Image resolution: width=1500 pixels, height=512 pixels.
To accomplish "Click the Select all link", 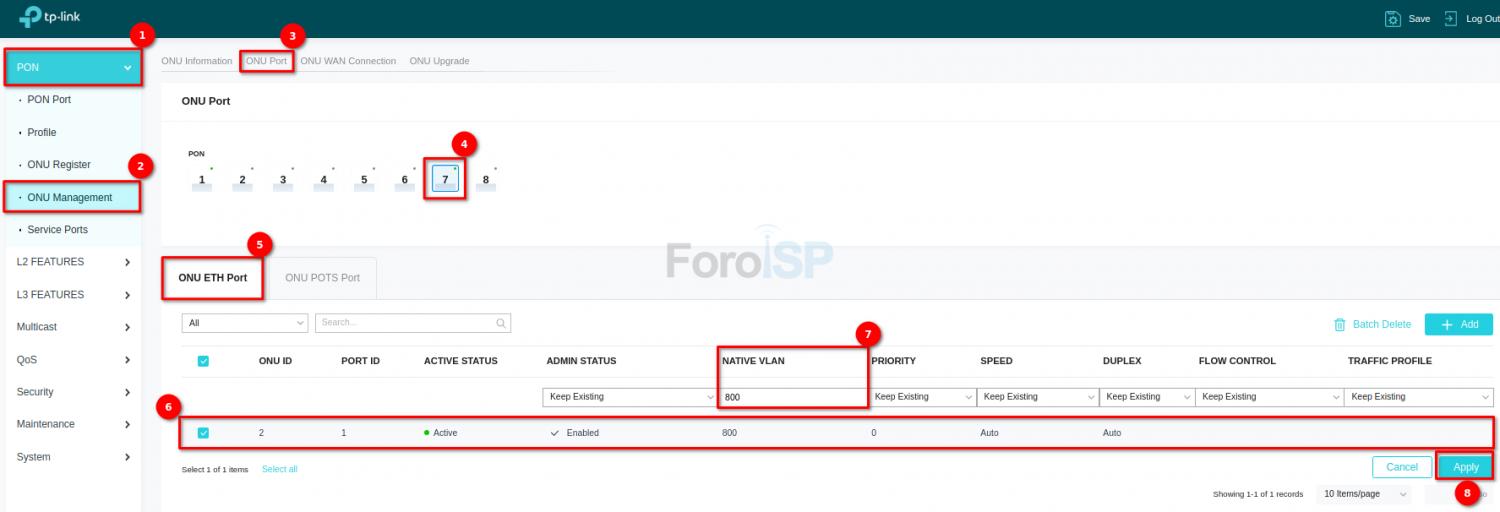I will pos(279,469).
